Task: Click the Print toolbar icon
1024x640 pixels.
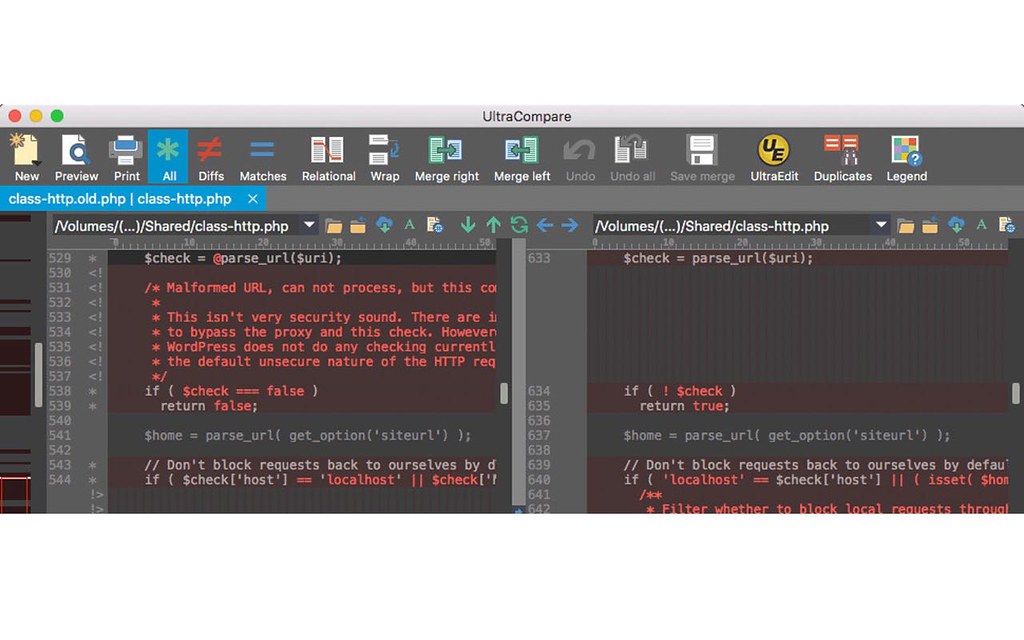Action: point(126,157)
